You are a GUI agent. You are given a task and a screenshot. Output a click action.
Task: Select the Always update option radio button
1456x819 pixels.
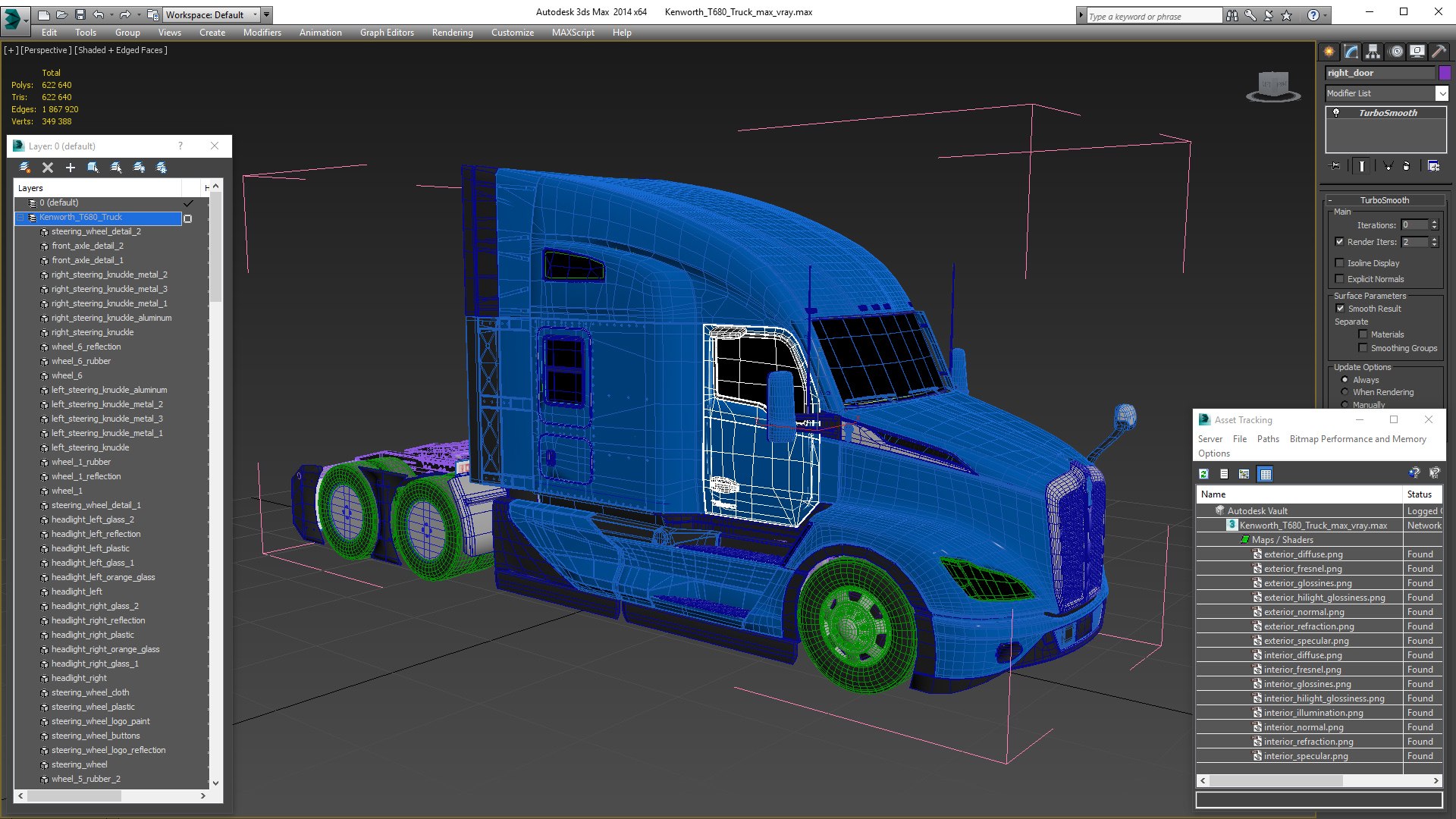(x=1345, y=380)
